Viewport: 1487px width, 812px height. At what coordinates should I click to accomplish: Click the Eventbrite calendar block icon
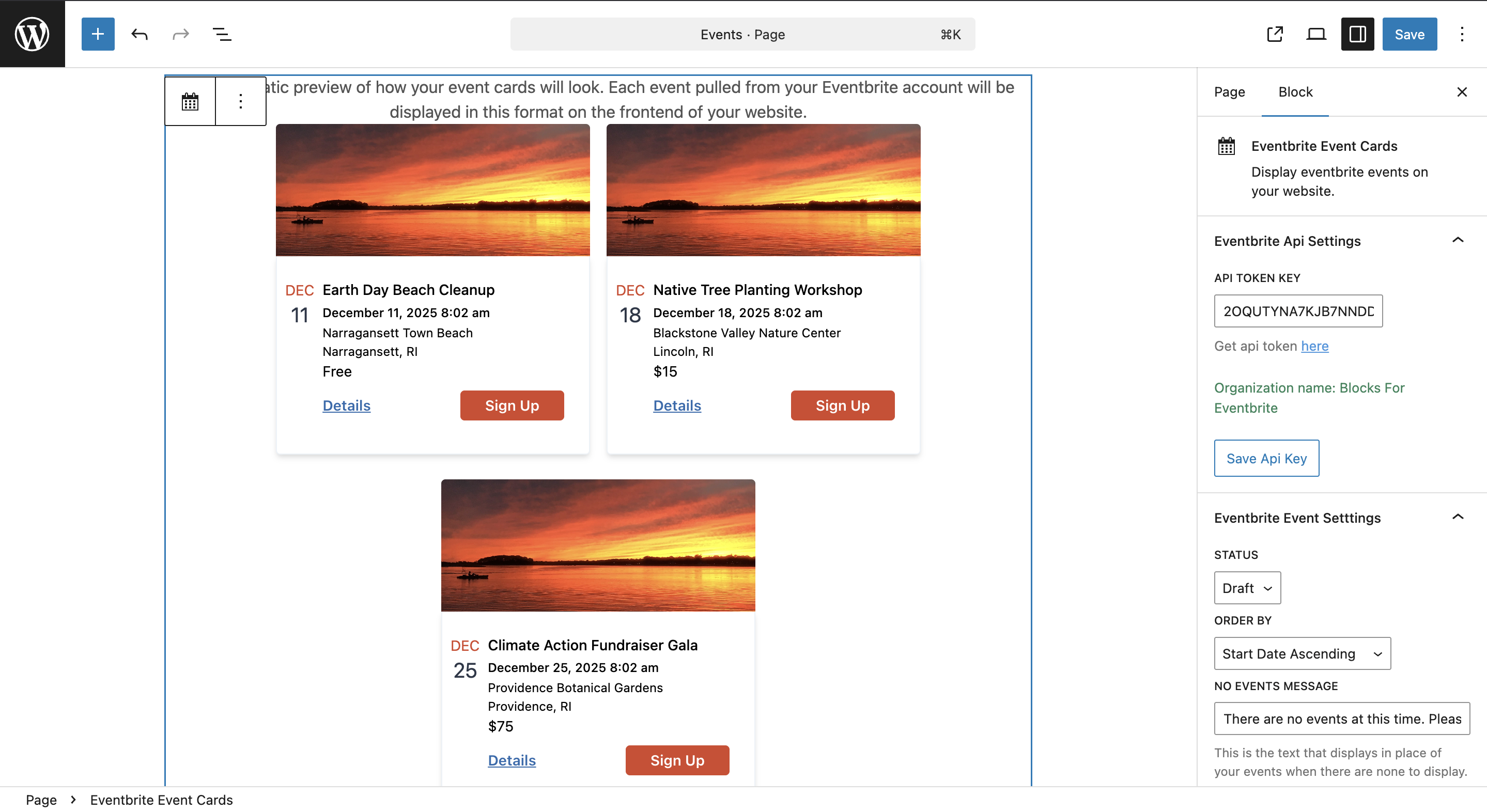coord(190,102)
